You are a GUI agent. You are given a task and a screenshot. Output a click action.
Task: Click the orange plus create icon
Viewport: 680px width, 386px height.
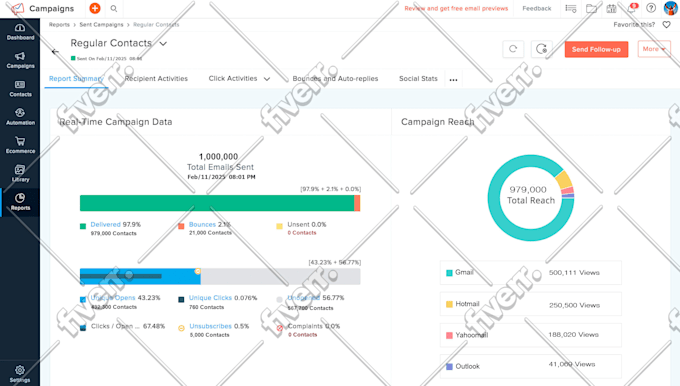95,8
